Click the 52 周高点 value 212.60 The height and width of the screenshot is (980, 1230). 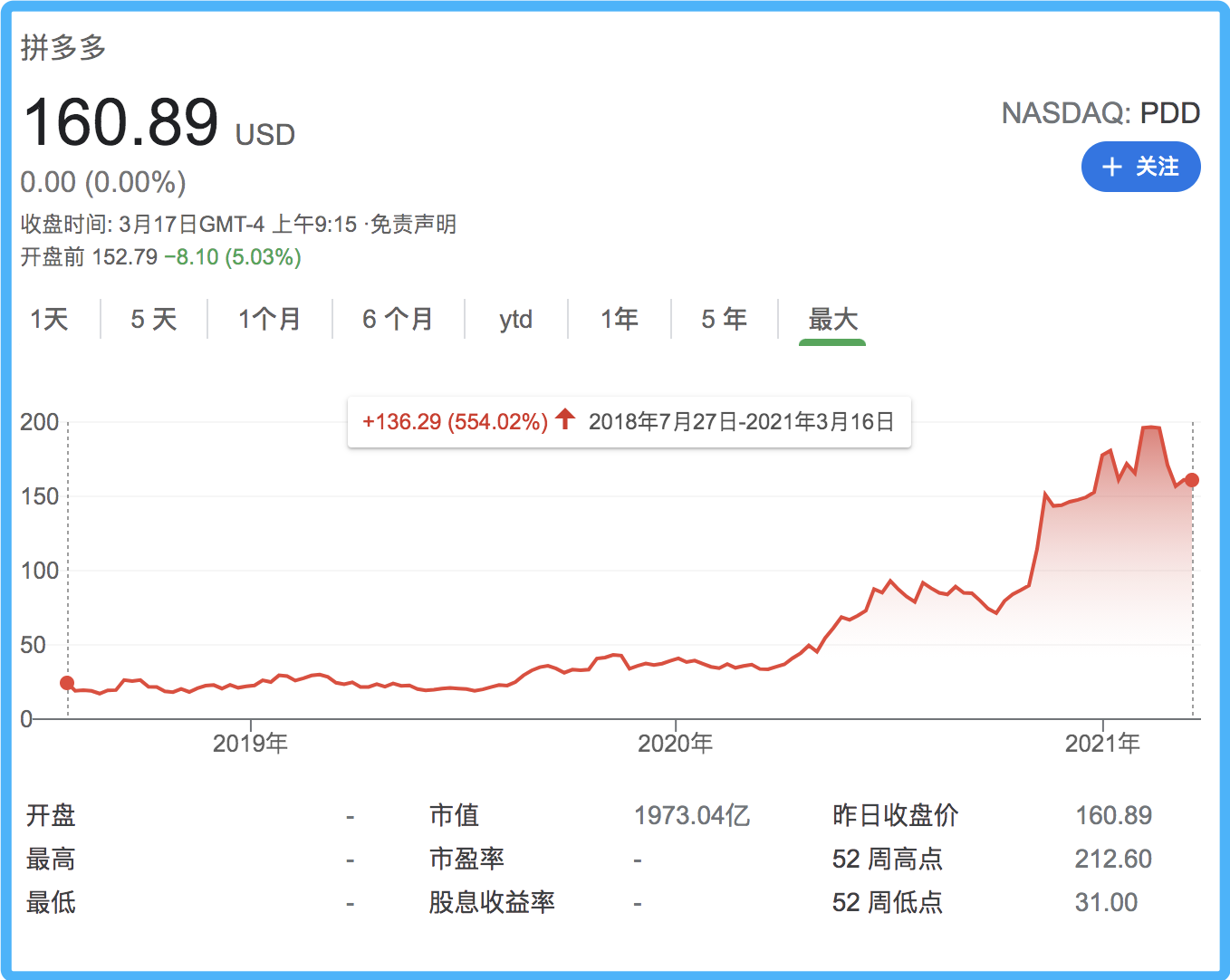pos(1114,858)
